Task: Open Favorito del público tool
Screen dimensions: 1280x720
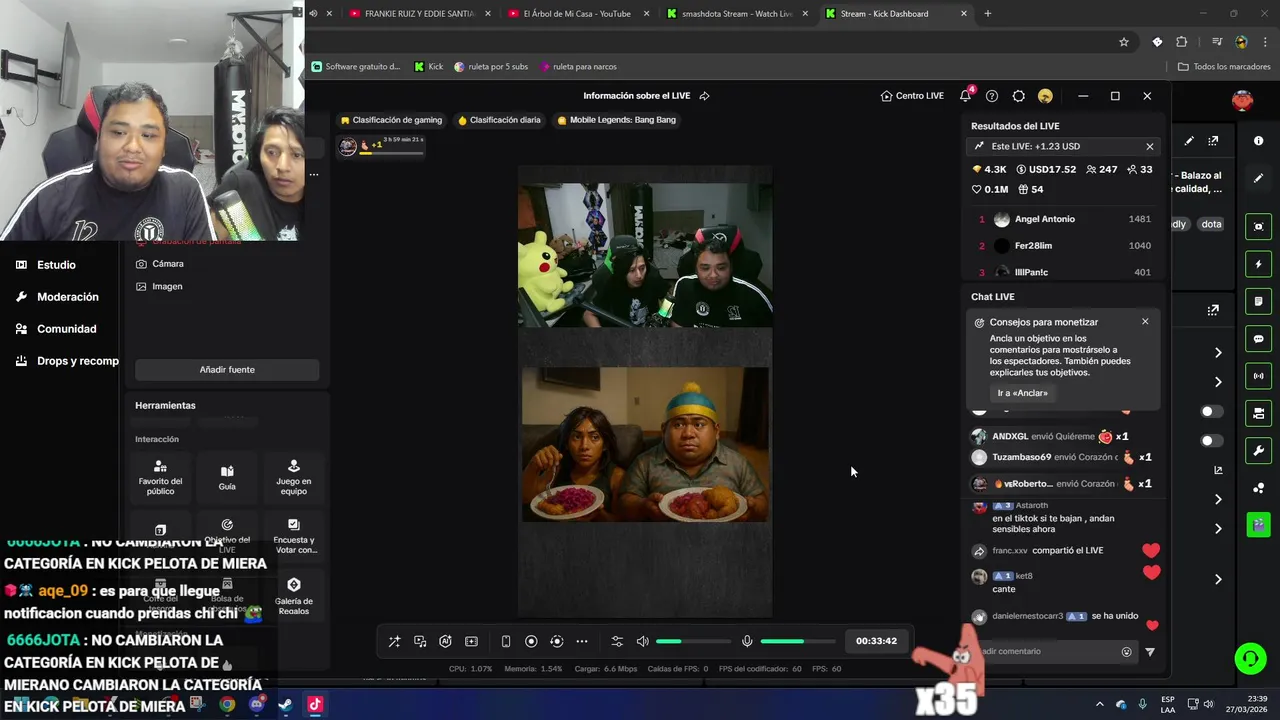Action: 160,478
